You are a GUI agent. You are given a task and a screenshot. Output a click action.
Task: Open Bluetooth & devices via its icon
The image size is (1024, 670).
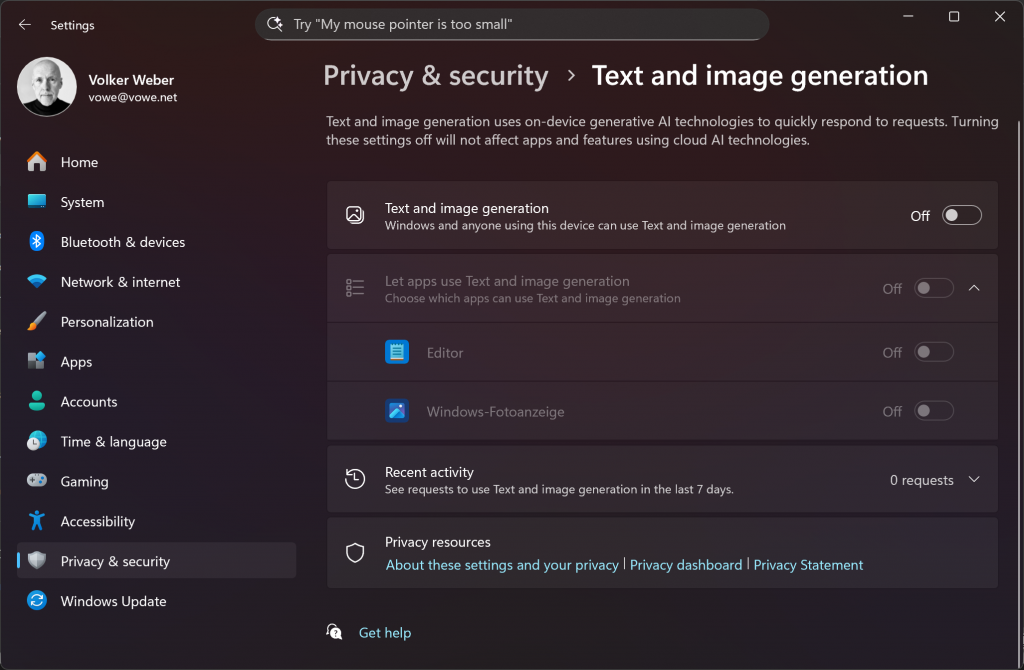[x=37, y=242]
